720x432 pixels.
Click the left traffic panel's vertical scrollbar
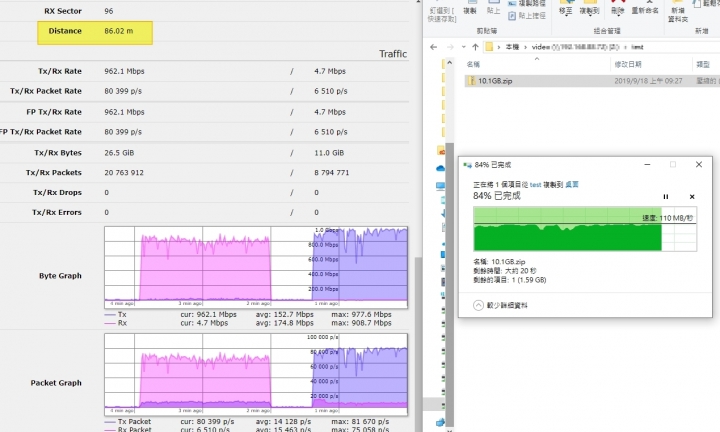418,344
